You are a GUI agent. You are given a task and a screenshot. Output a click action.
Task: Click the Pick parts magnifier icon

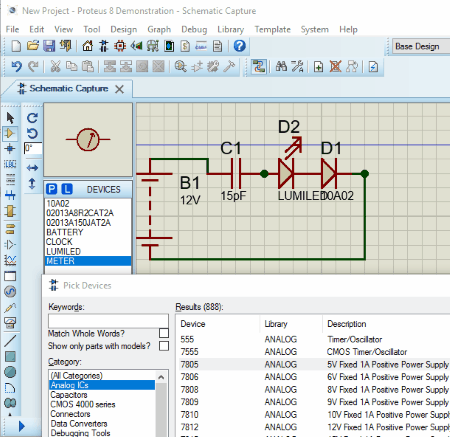tap(180, 66)
